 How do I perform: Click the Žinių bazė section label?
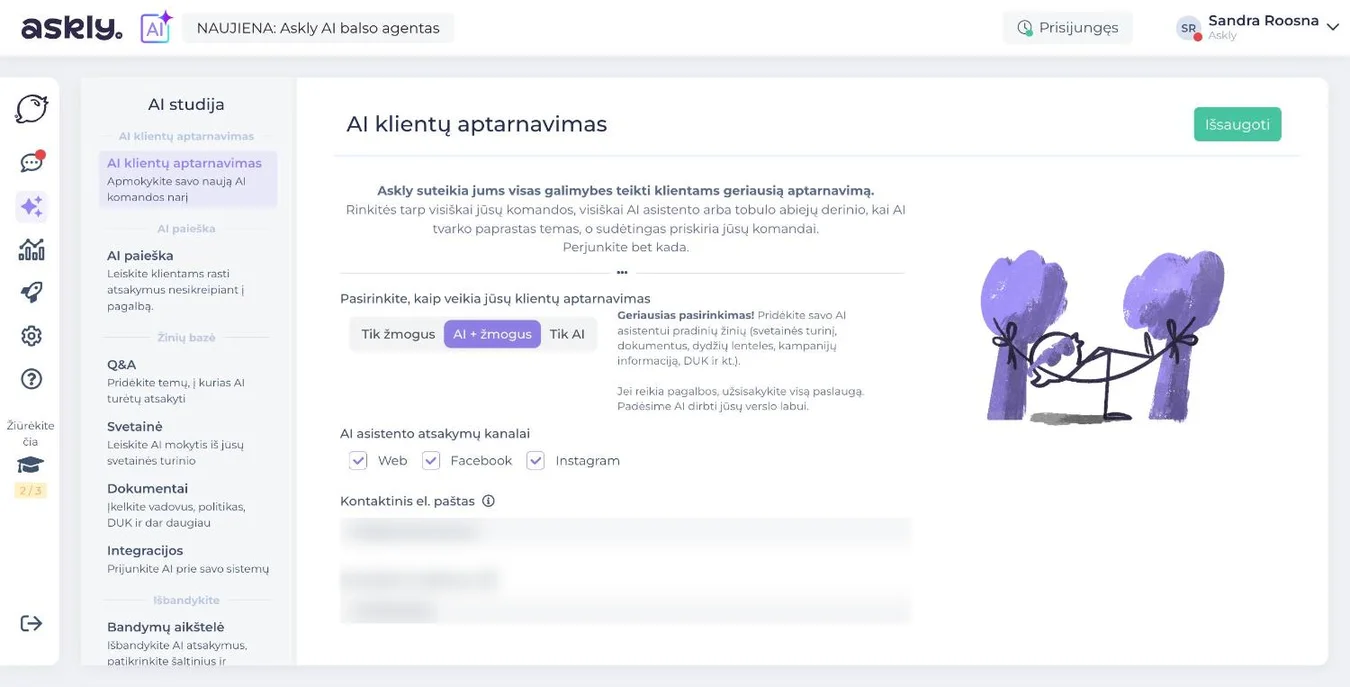click(186, 338)
